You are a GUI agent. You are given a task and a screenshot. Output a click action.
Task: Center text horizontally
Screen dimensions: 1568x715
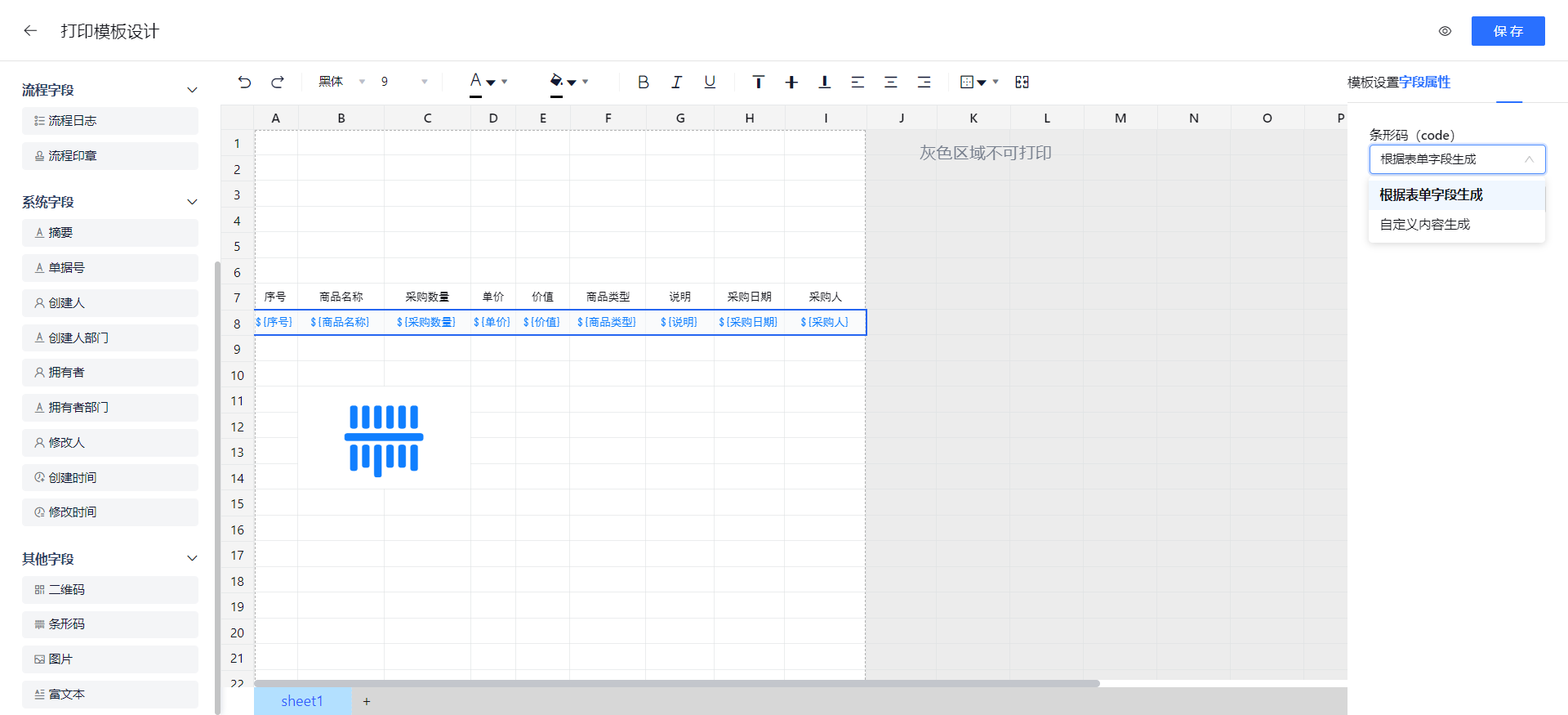(891, 82)
